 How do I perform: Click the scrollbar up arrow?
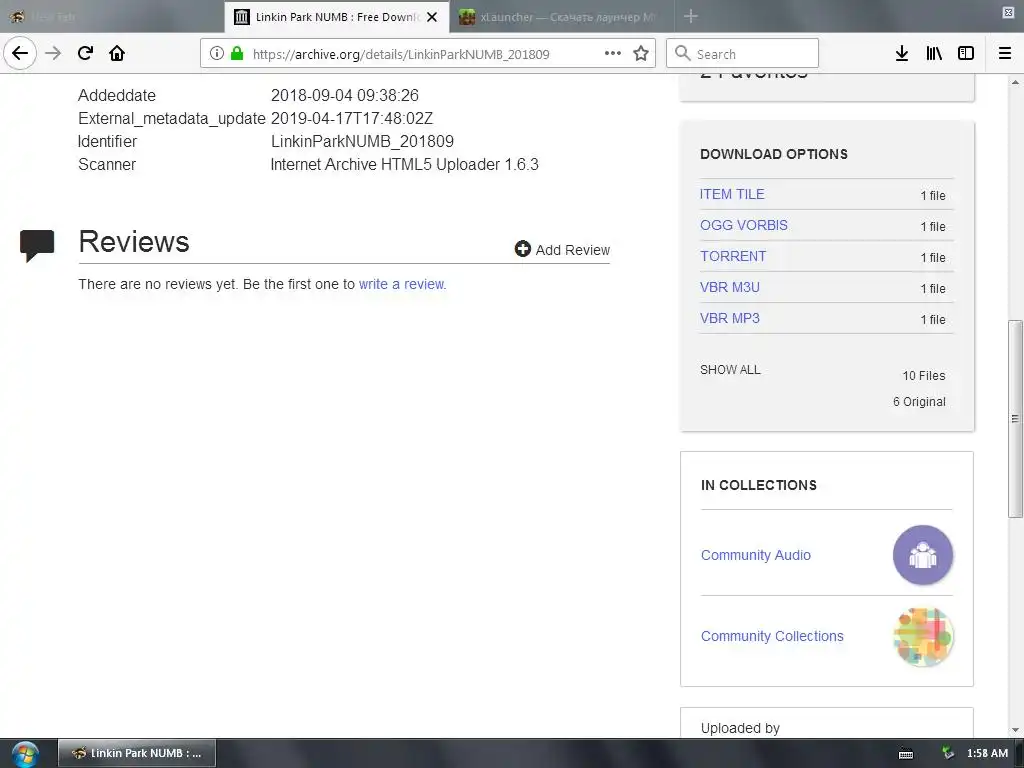1015,82
